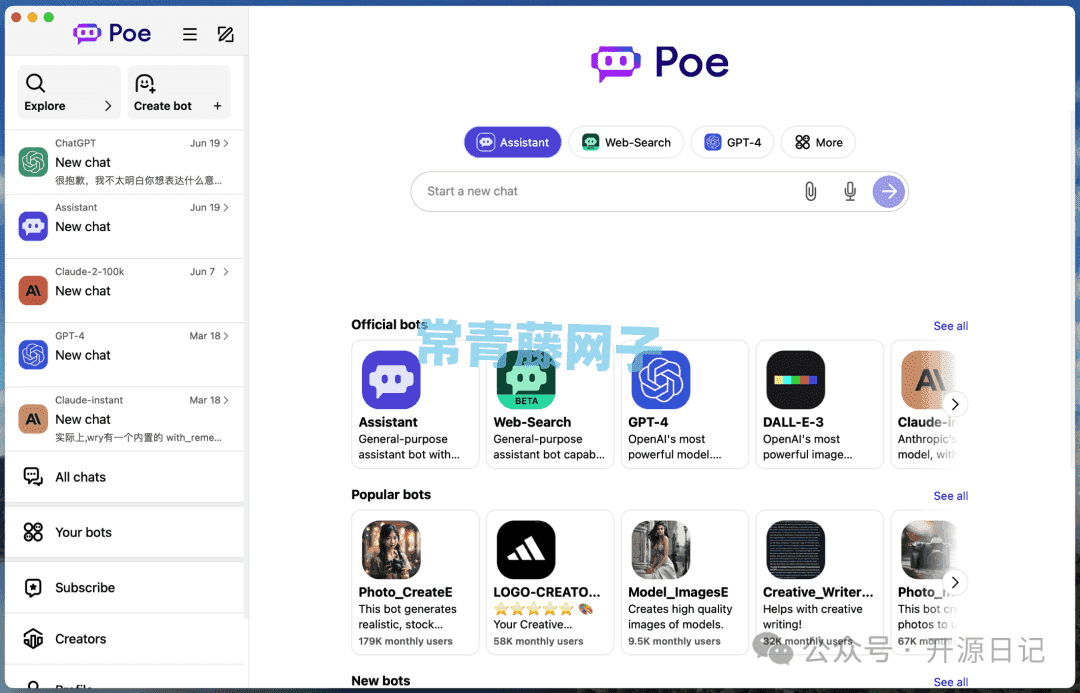This screenshot has width=1080, height=693.
Task: Click the Explore label in the sidebar
Action: [45, 106]
